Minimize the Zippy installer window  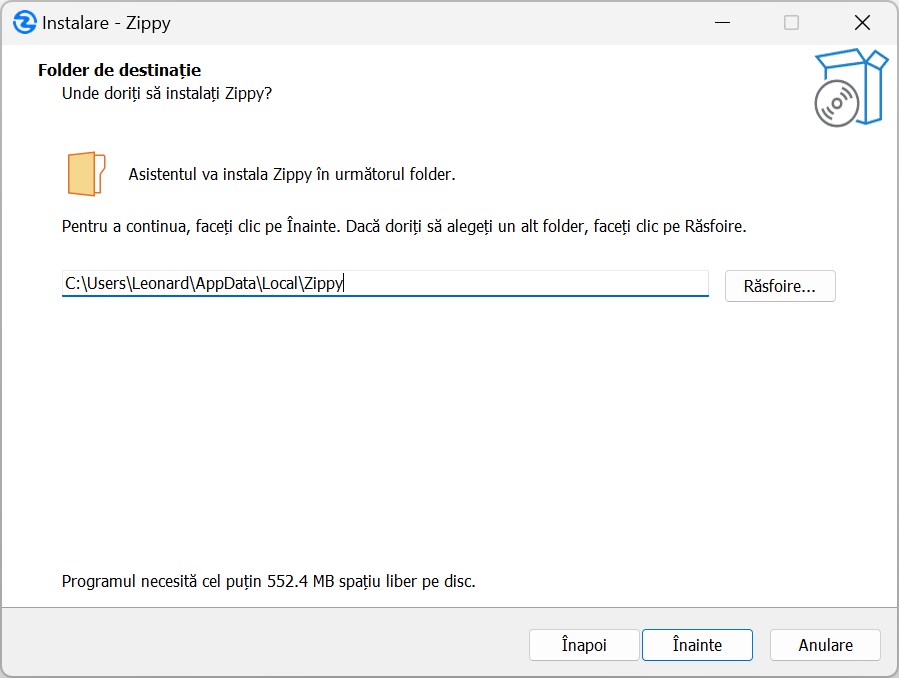pos(720,23)
